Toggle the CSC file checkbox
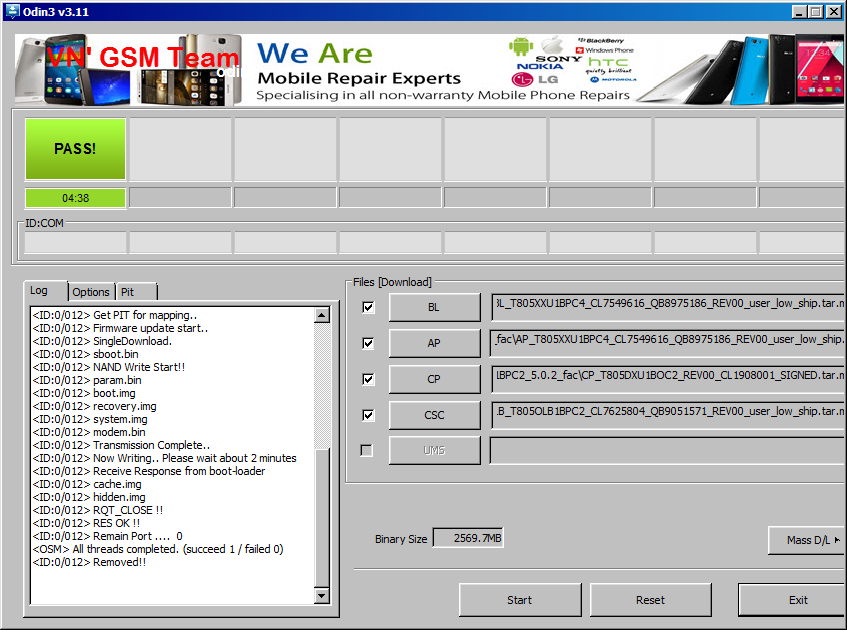This screenshot has width=847, height=630. 368,415
